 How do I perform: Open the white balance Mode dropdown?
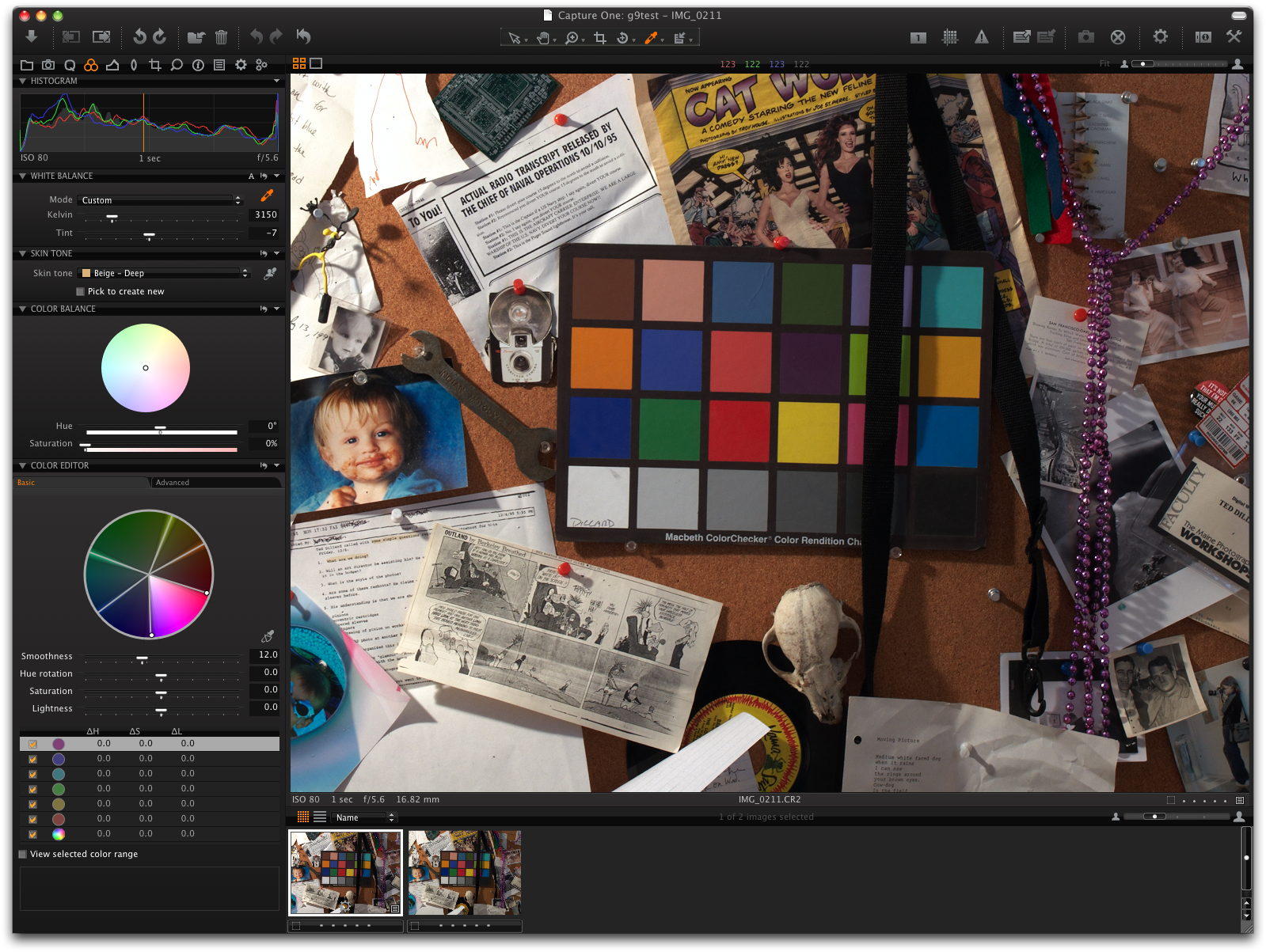pos(160,200)
